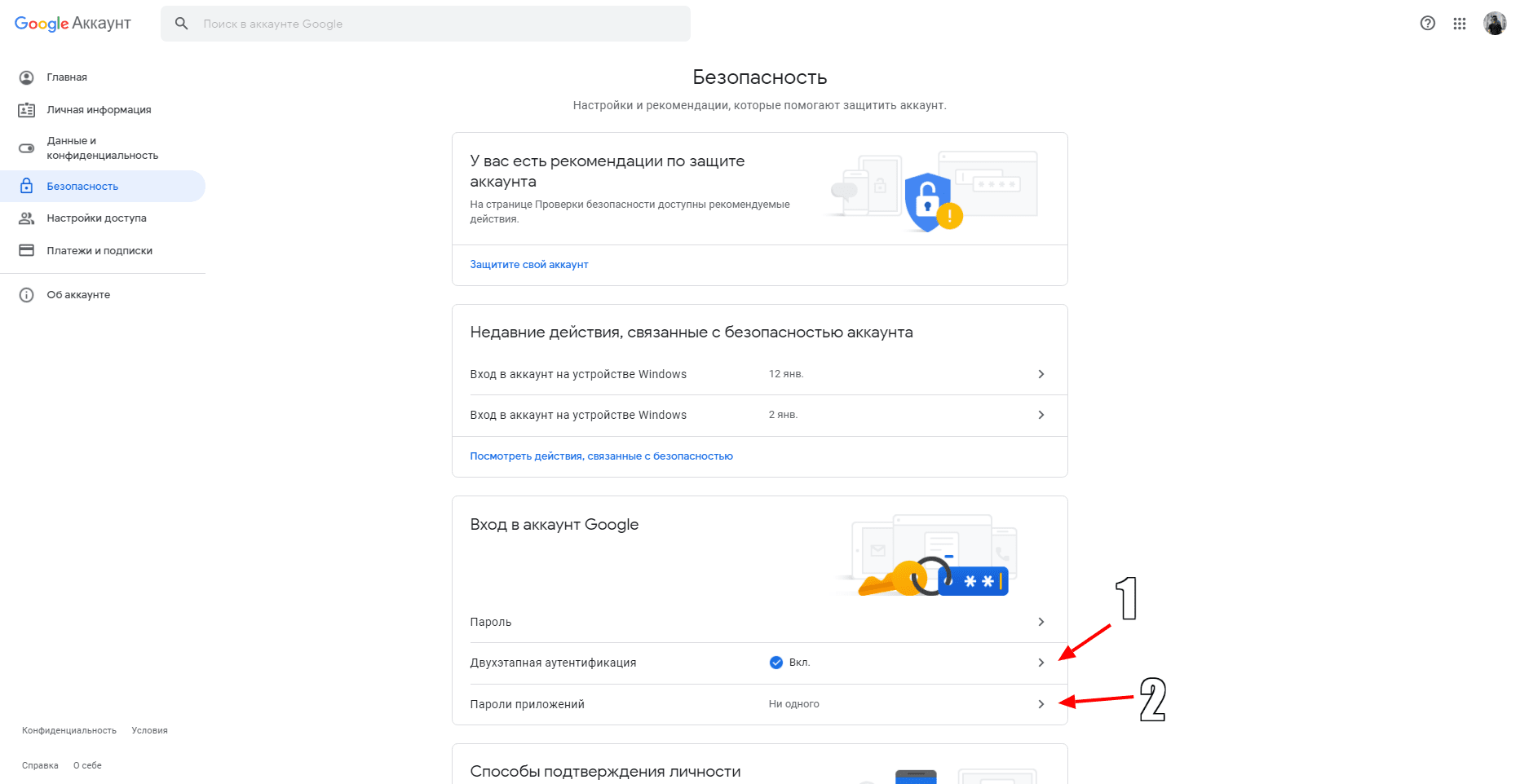Open Настройки доступа in sidebar

point(96,218)
